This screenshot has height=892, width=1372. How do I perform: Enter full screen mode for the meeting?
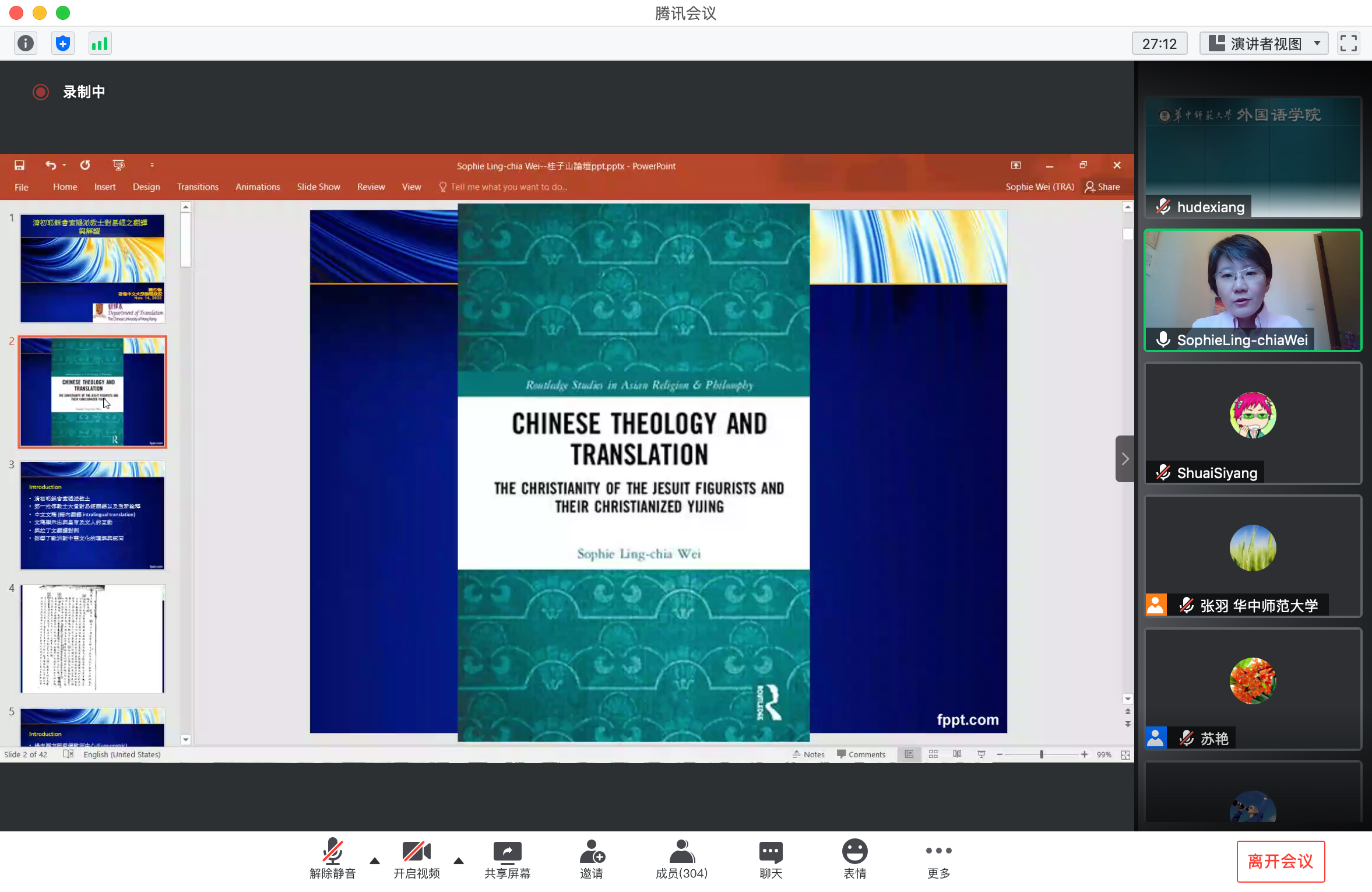coord(1348,43)
